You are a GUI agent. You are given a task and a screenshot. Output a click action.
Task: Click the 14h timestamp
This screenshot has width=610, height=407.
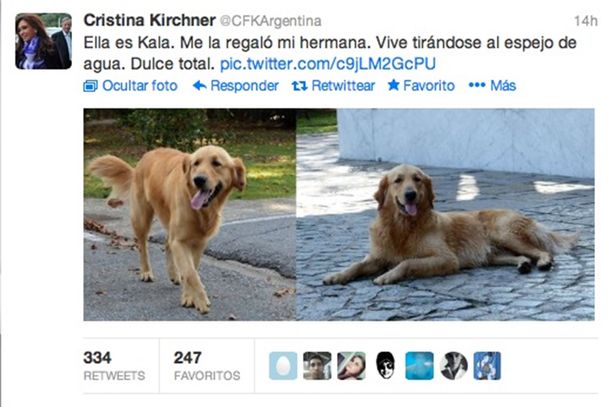click(585, 21)
